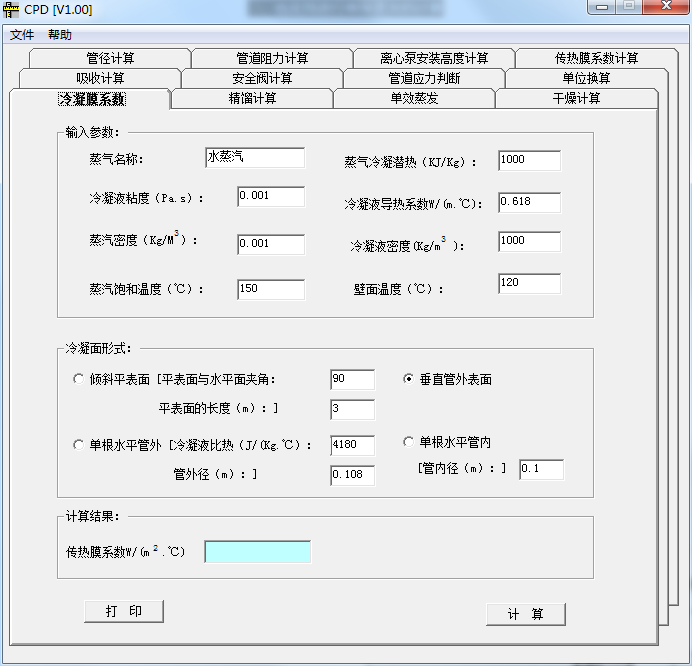This screenshot has height=666, width=692.
Task: Open the 文件 menu
Action: [22, 35]
